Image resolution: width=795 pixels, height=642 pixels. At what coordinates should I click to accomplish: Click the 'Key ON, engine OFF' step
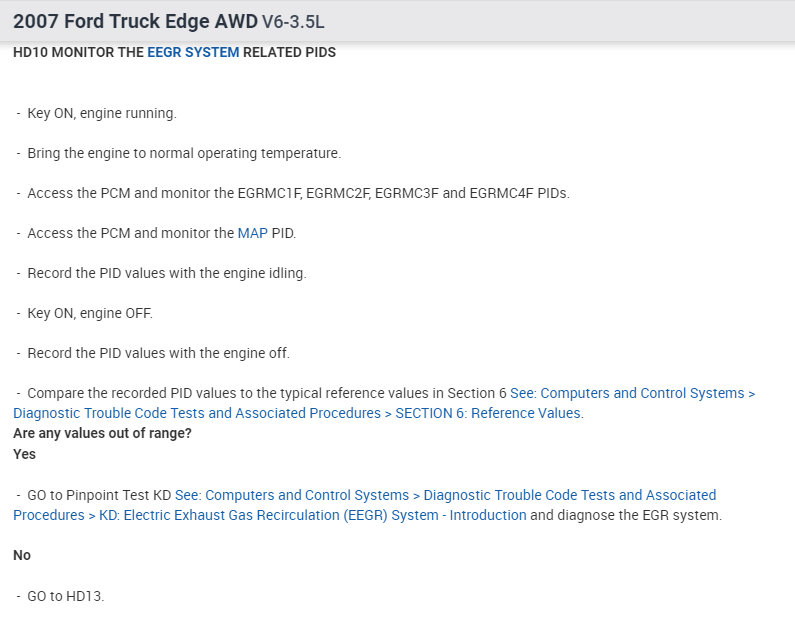pyautogui.click(x=89, y=313)
